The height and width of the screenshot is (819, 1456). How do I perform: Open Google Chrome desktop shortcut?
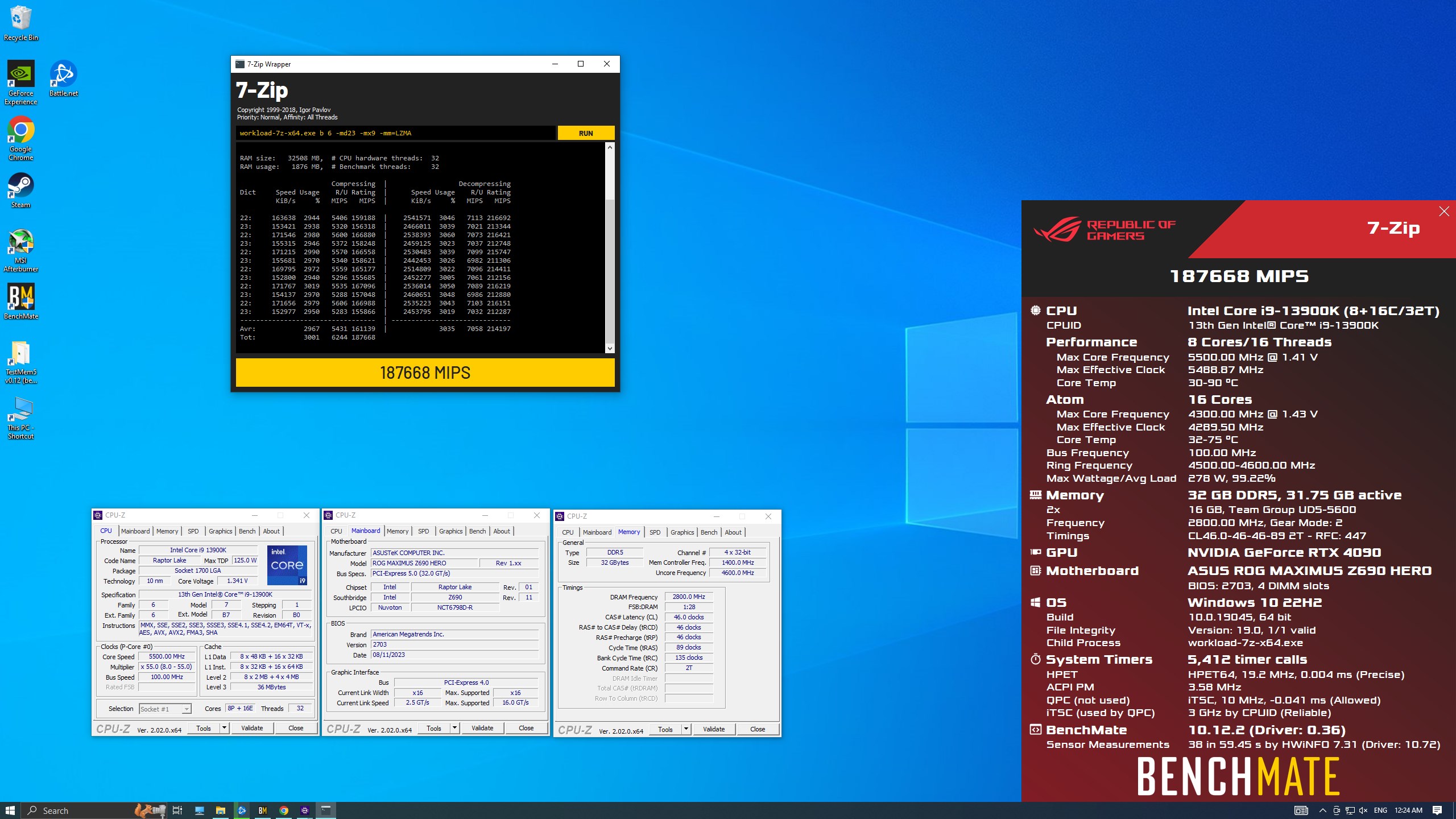(x=20, y=139)
